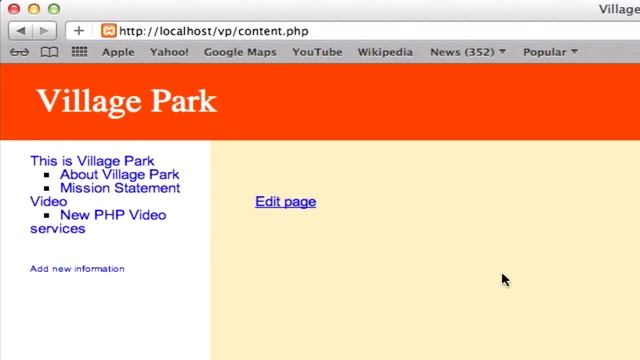The width and height of the screenshot is (640, 360).
Task: Click the Village Park page heading
Action: [x=127, y=101]
